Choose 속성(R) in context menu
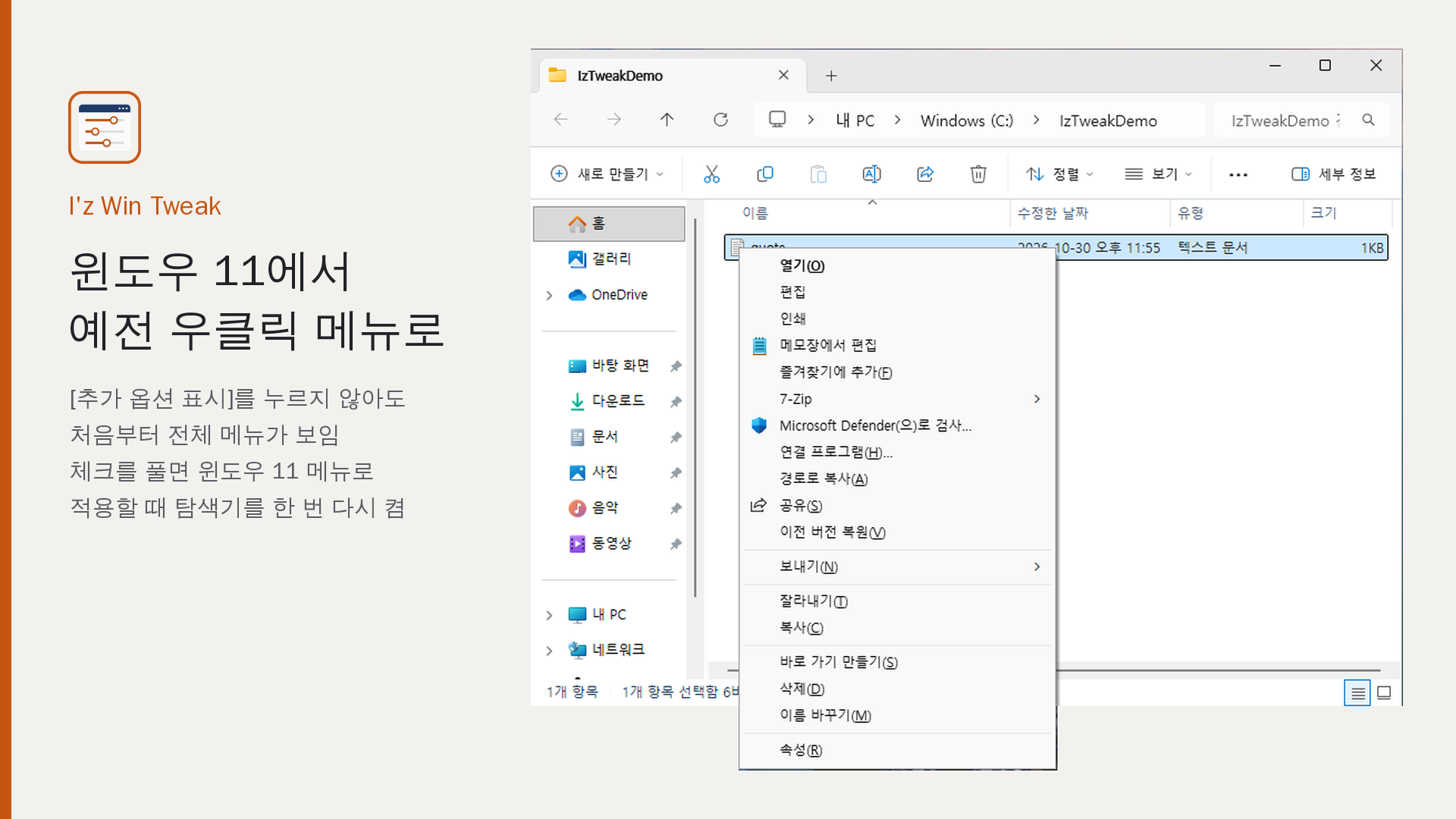1456x819 pixels. point(897,750)
